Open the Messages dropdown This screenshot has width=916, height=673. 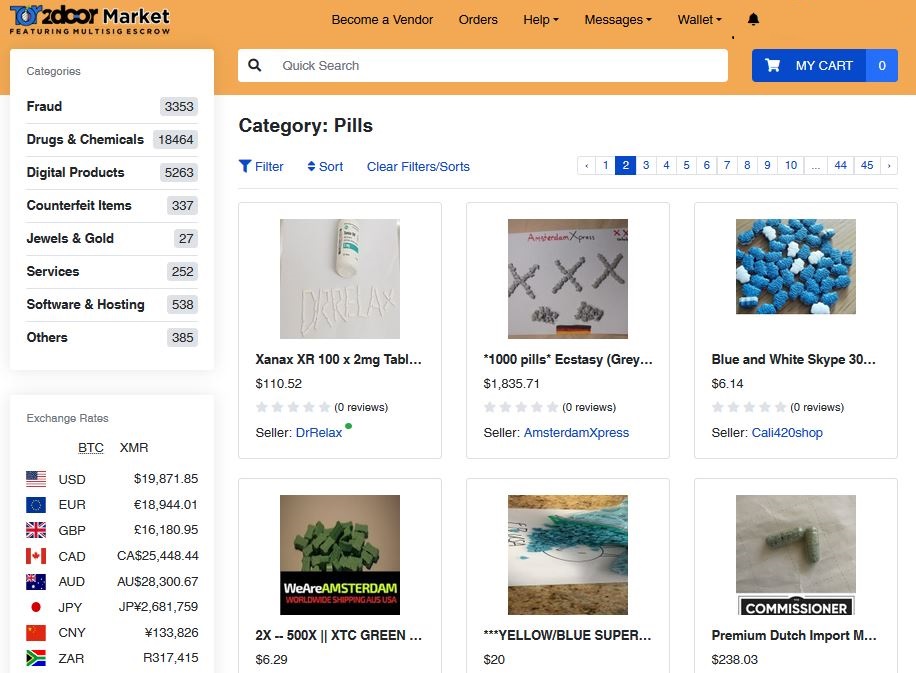pyautogui.click(x=617, y=19)
